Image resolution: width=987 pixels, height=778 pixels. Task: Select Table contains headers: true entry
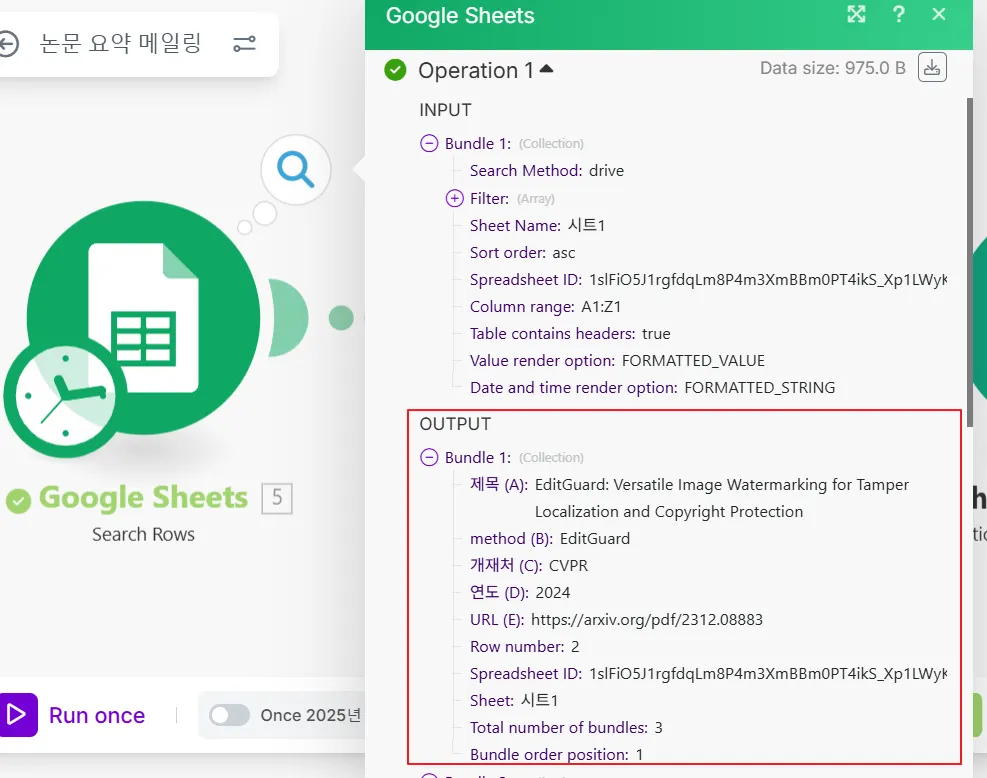[570, 334]
